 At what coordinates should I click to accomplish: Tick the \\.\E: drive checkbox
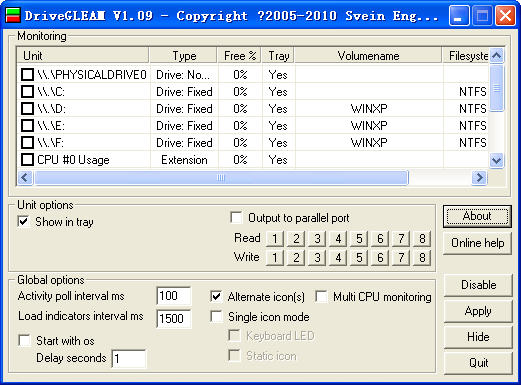pyautogui.click(x=27, y=125)
